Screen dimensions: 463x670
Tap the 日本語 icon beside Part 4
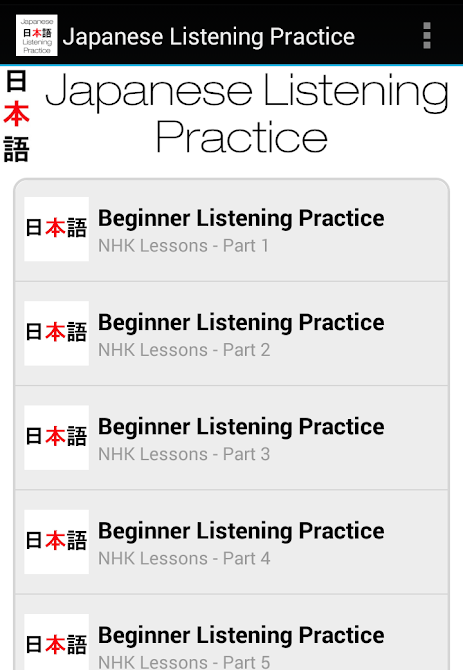click(x=56, y=542)
